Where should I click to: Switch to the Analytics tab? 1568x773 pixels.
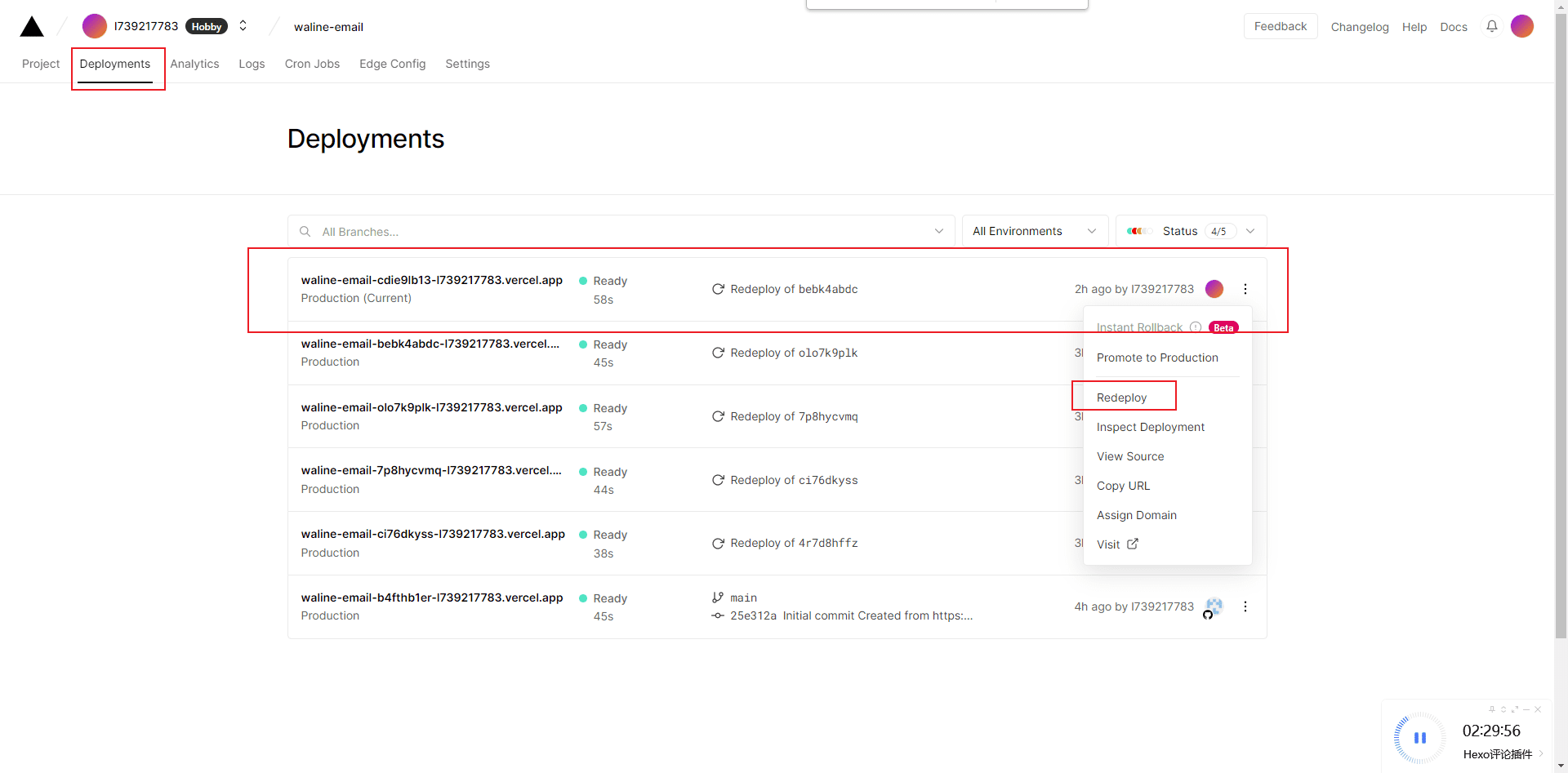coord(194,64)
